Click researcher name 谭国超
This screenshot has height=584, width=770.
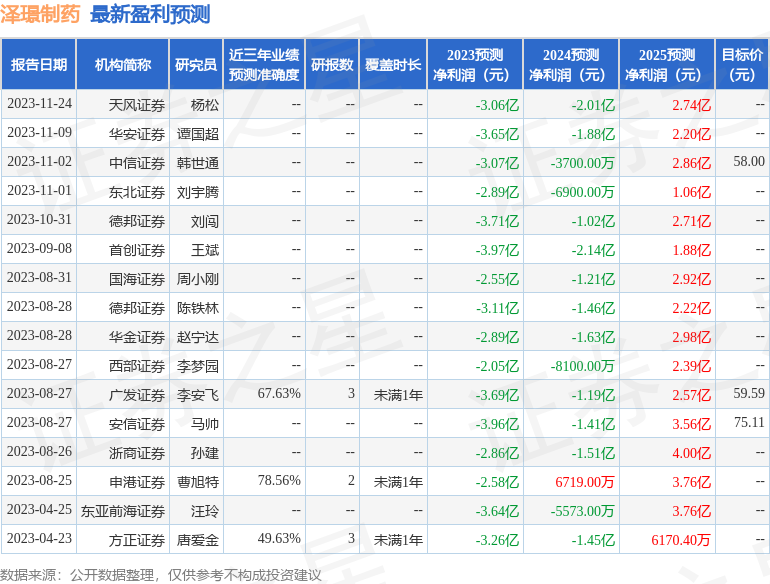click(198, 134)
